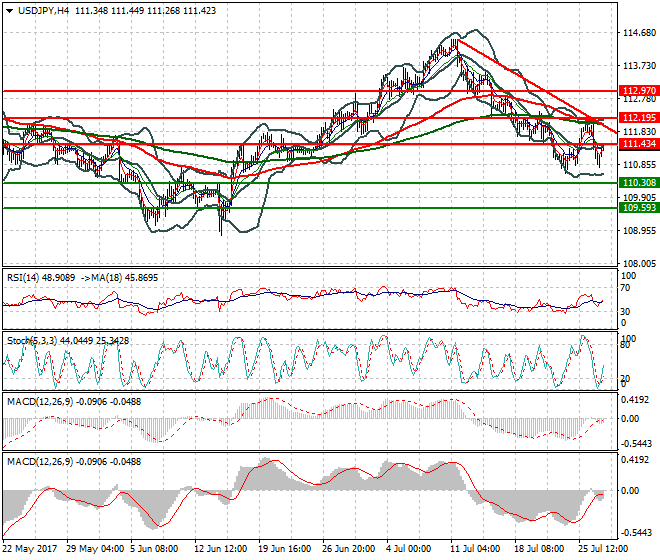Click the 18 Jul 08:00 date label
Image resolution: width=660 pixels, height=560 pixels.
pos(539,549)
